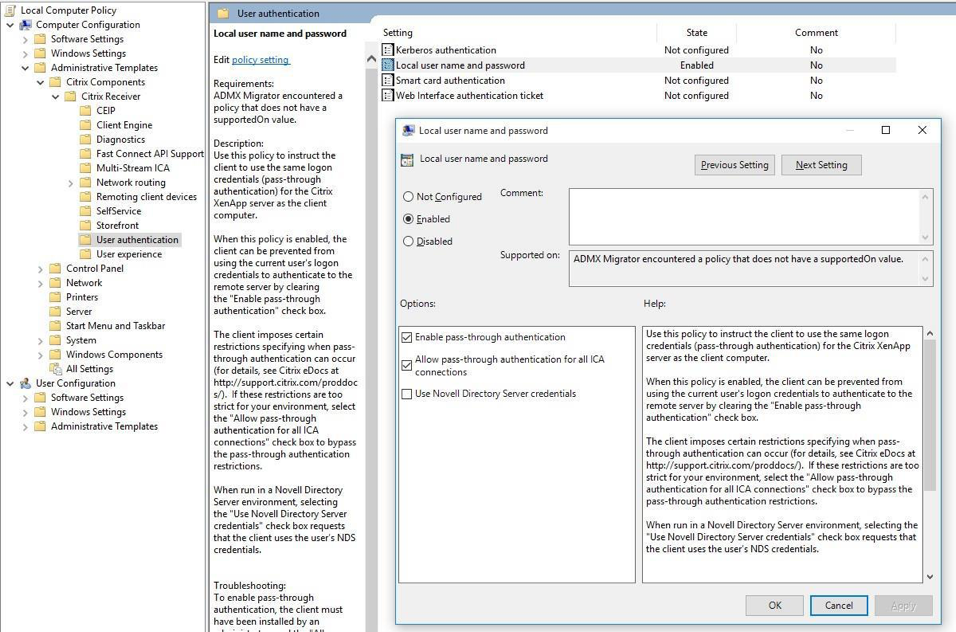Select the Disabled radio button
Image resolution: width=956 pixels, height=632 pixels.
pos(408,241)
